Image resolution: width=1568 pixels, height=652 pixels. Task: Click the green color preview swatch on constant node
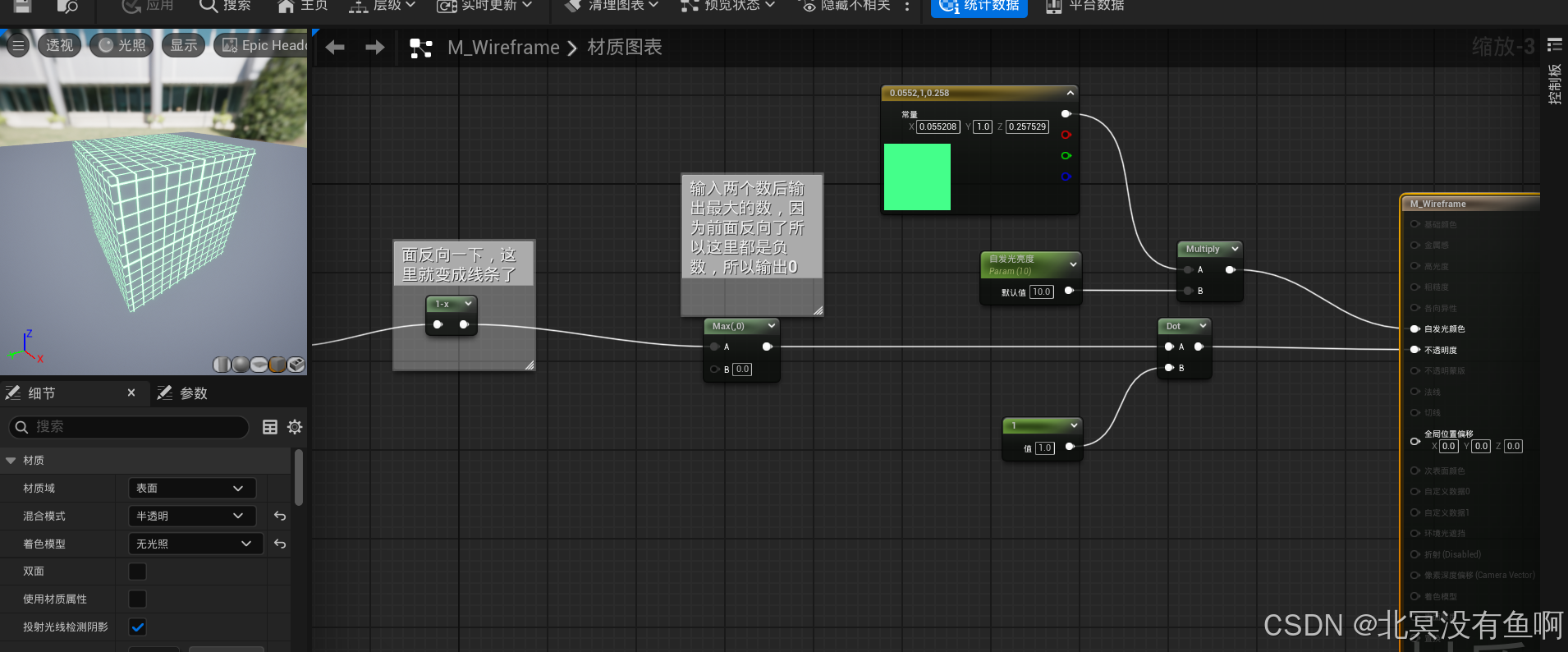pyautogui.click(x=917, y=177)
